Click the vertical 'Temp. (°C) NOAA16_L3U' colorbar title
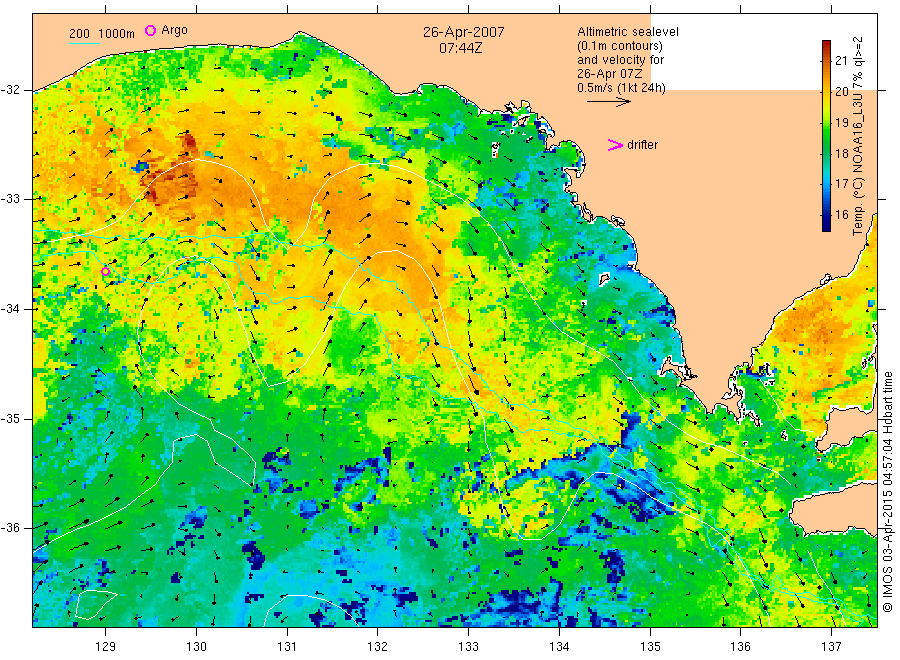900x660 pixels. (858, 135)
